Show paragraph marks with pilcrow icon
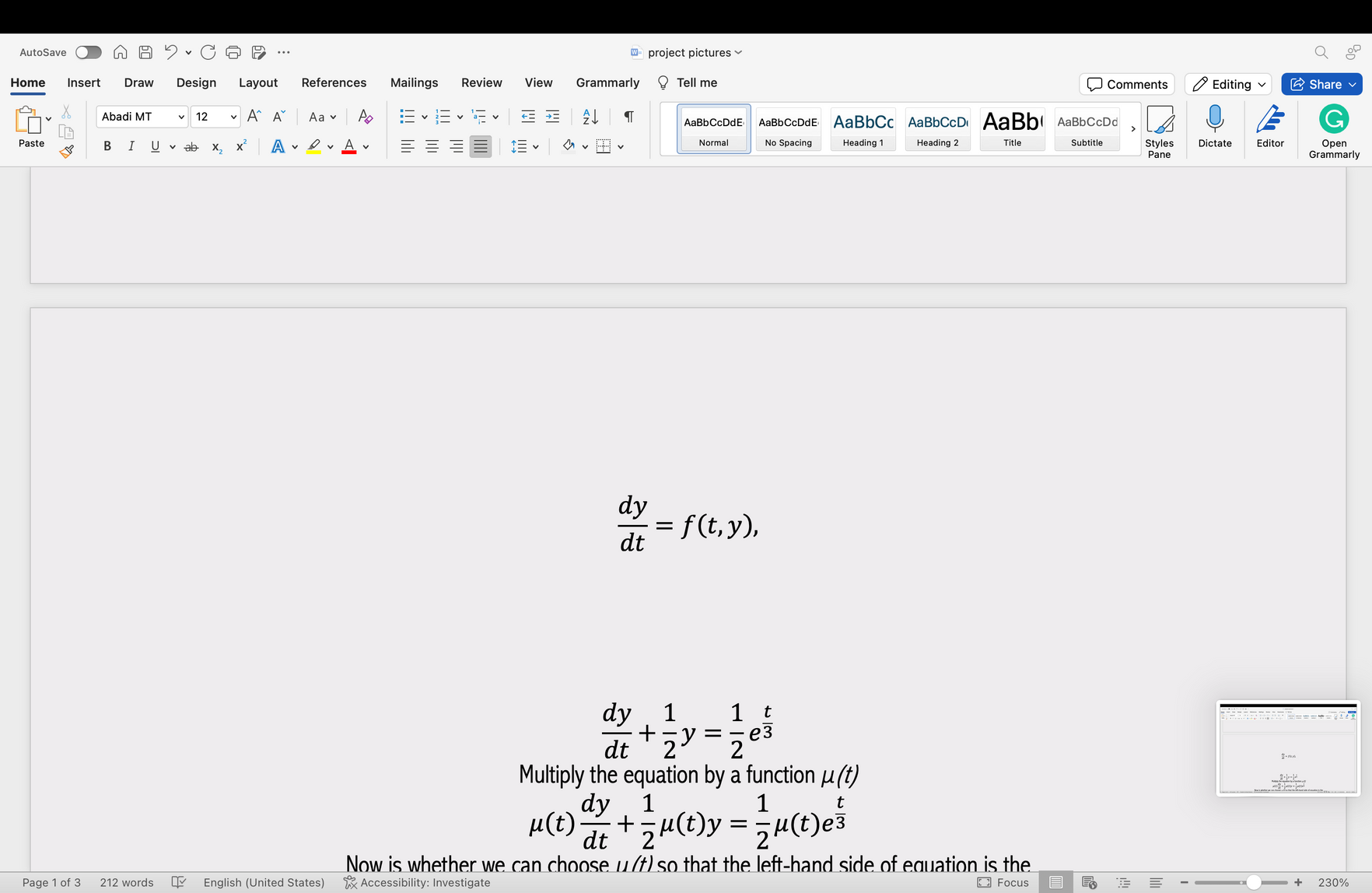 [x=628, y=117]
